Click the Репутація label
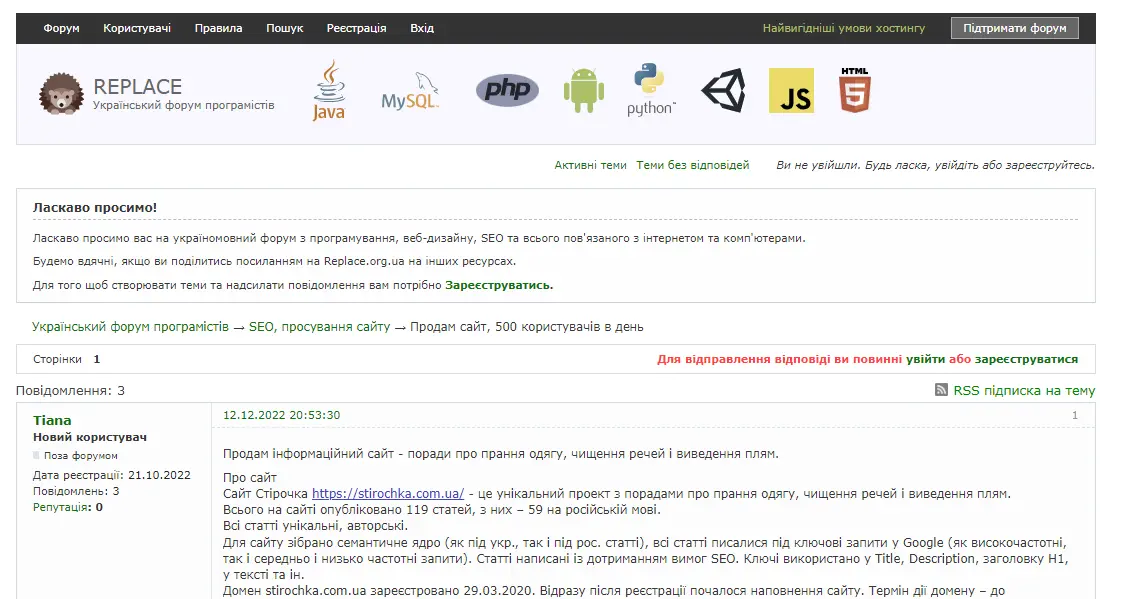 [x=60, y=507]
